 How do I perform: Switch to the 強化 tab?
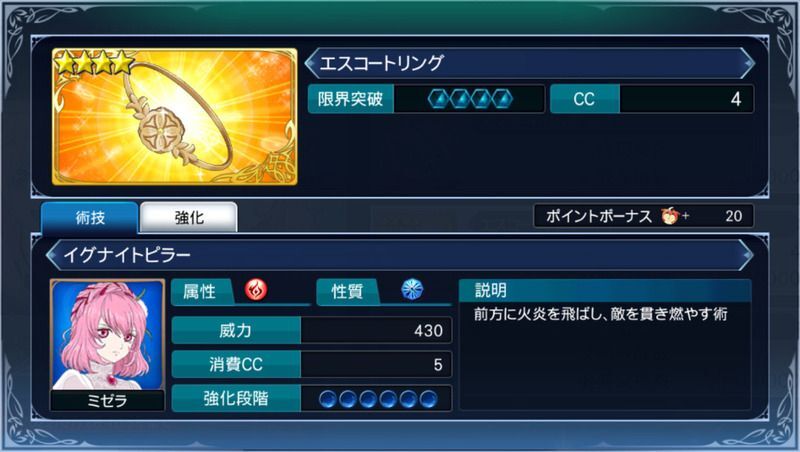coord(189,217)
